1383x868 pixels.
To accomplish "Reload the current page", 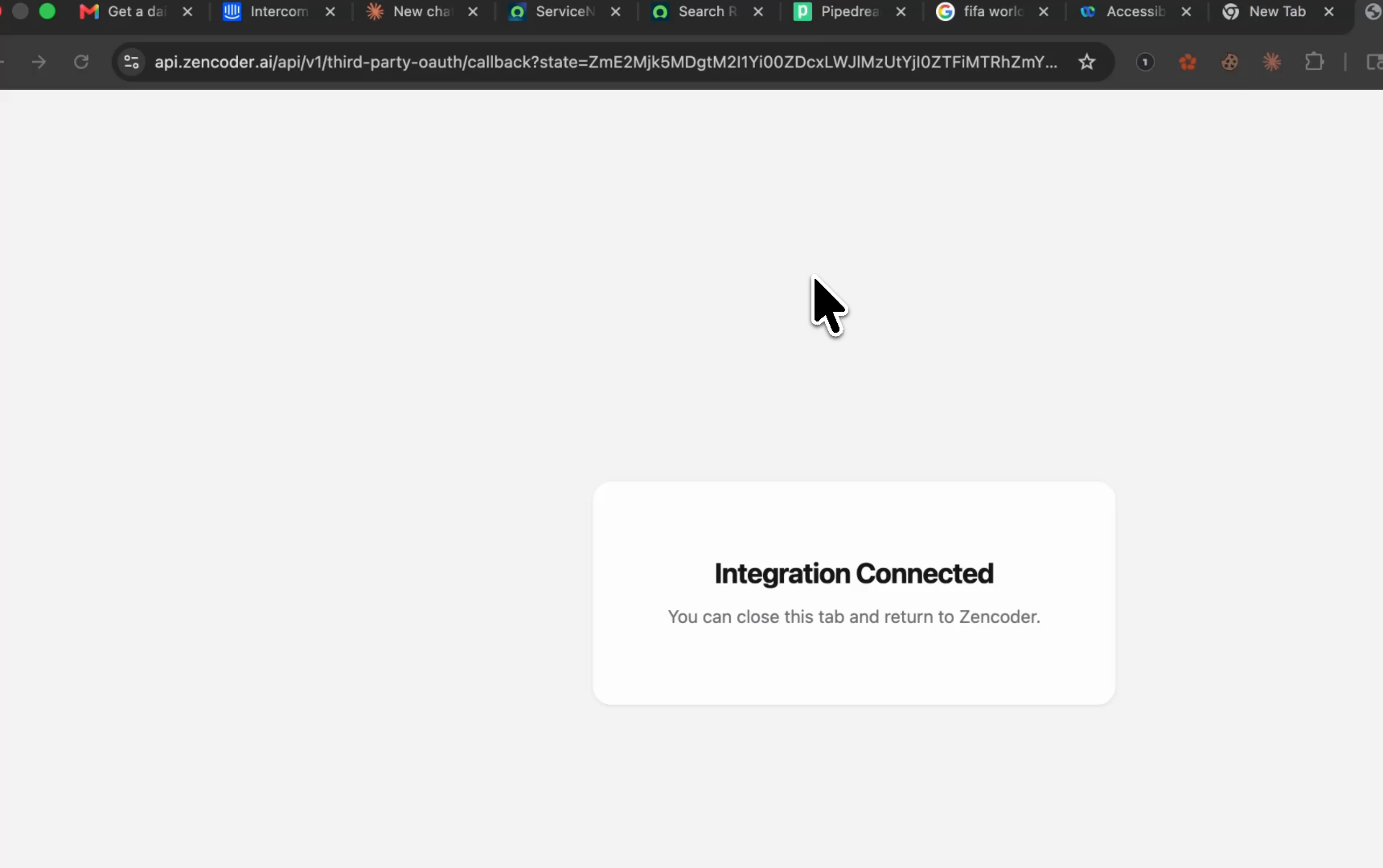I will coord(81,62).
